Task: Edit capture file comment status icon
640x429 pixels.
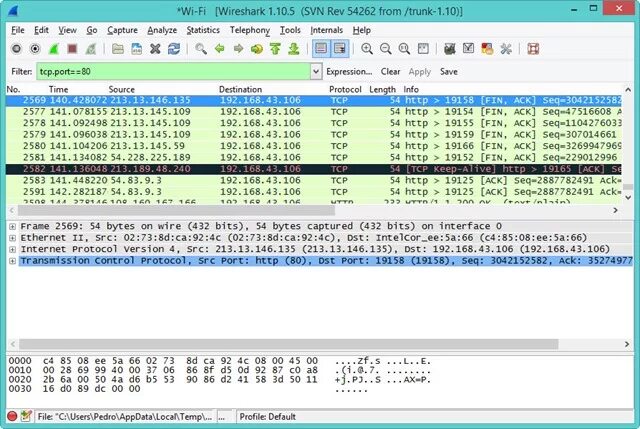Action: pyautogui.click(x=26, y=416)
